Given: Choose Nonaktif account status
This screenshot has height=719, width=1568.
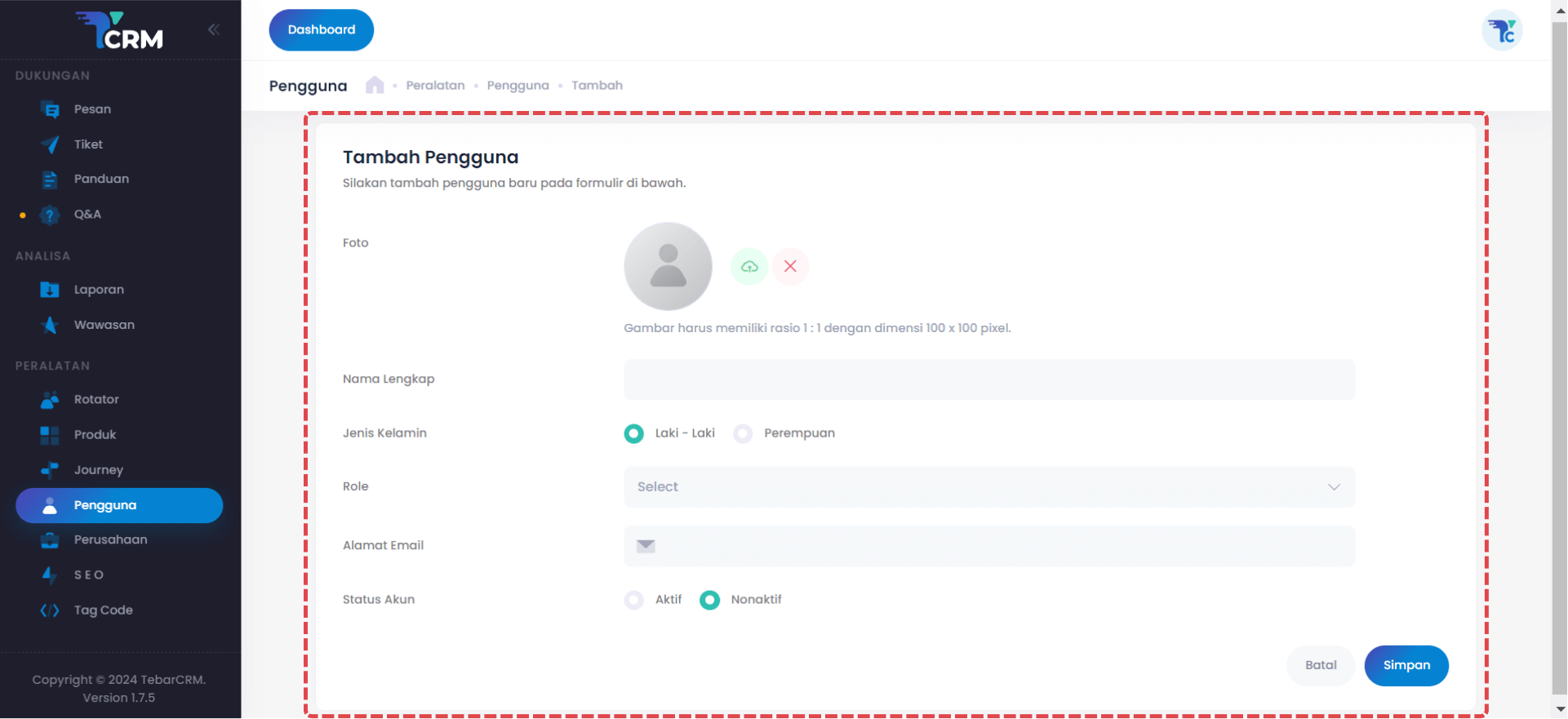Looking at the screenshot, I should tap(710, 600).
